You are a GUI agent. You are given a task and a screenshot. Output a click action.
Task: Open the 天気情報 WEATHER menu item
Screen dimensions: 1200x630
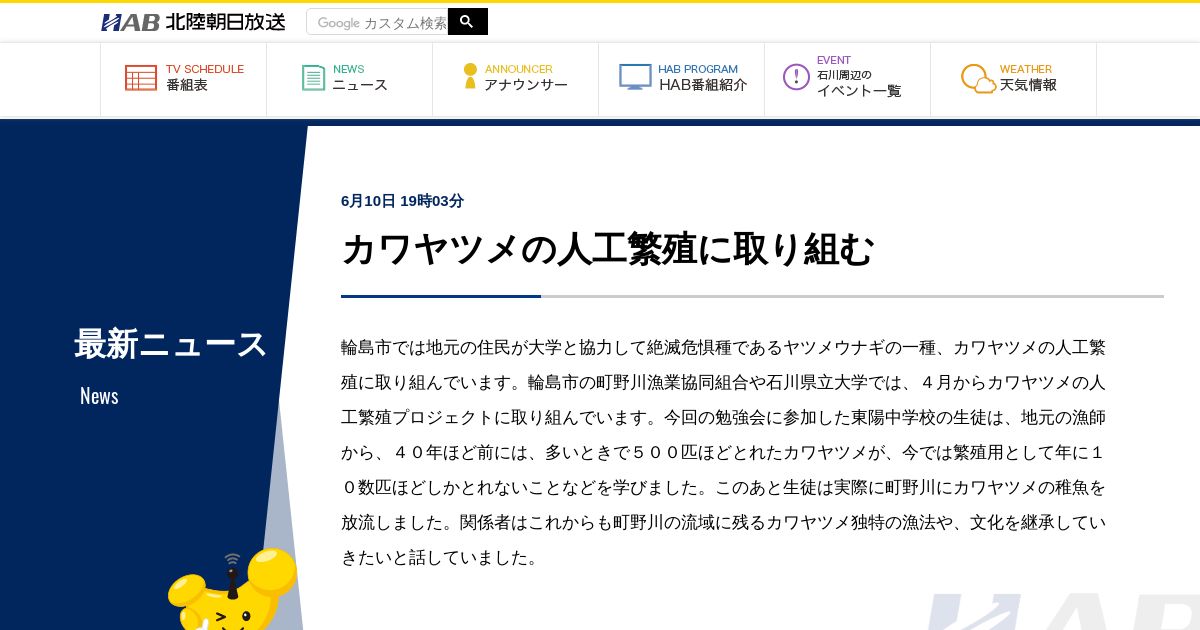1014,79
